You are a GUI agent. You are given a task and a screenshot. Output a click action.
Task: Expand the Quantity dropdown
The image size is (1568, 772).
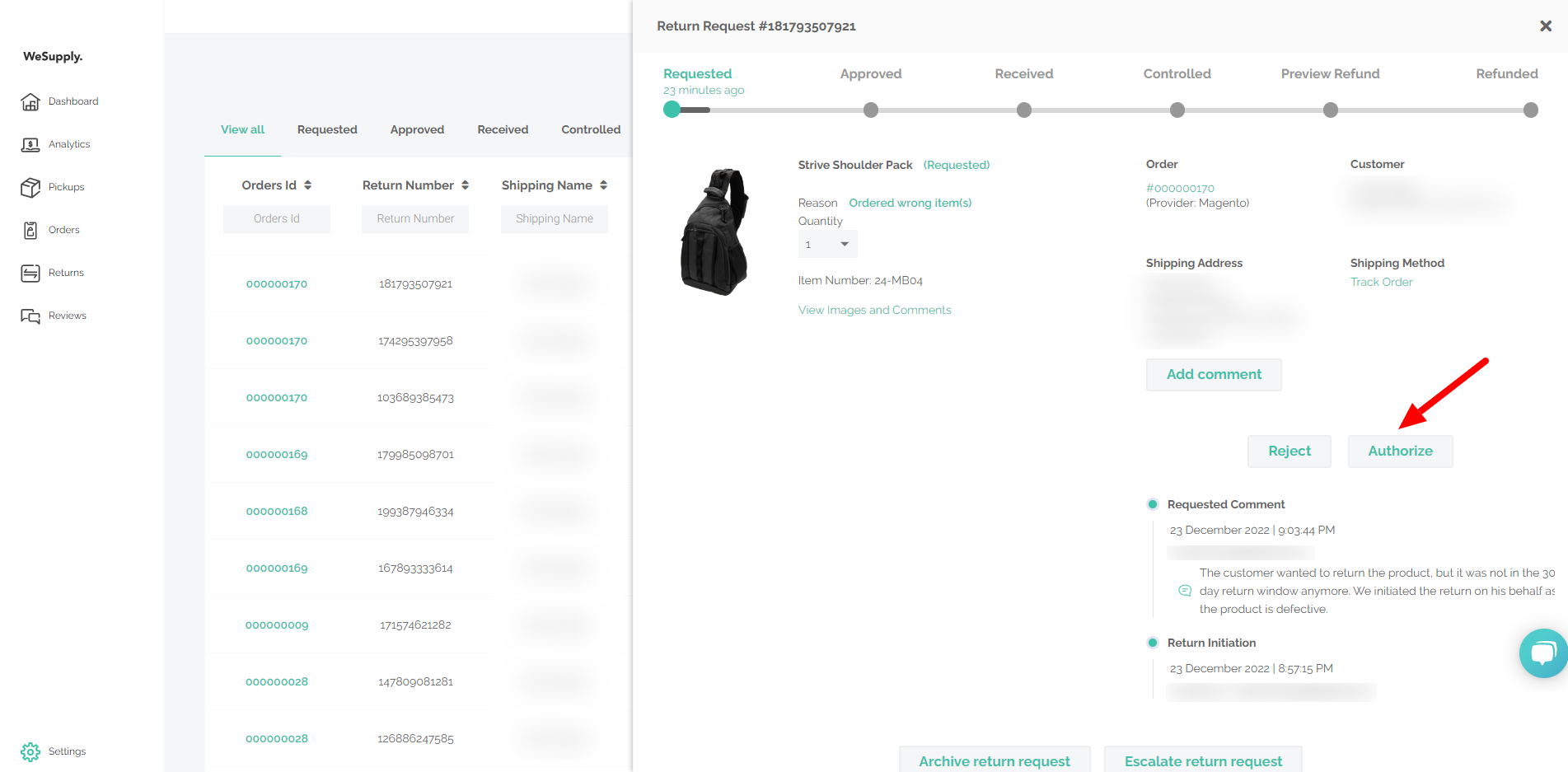pyautogui.click(x=827, y=244)
